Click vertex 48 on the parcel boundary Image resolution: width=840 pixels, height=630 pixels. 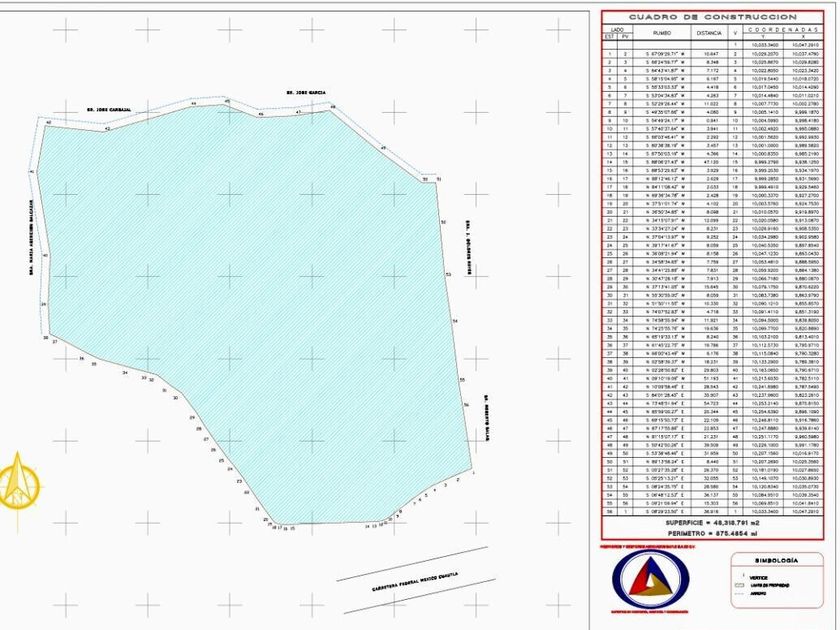(x=333, y=108)
